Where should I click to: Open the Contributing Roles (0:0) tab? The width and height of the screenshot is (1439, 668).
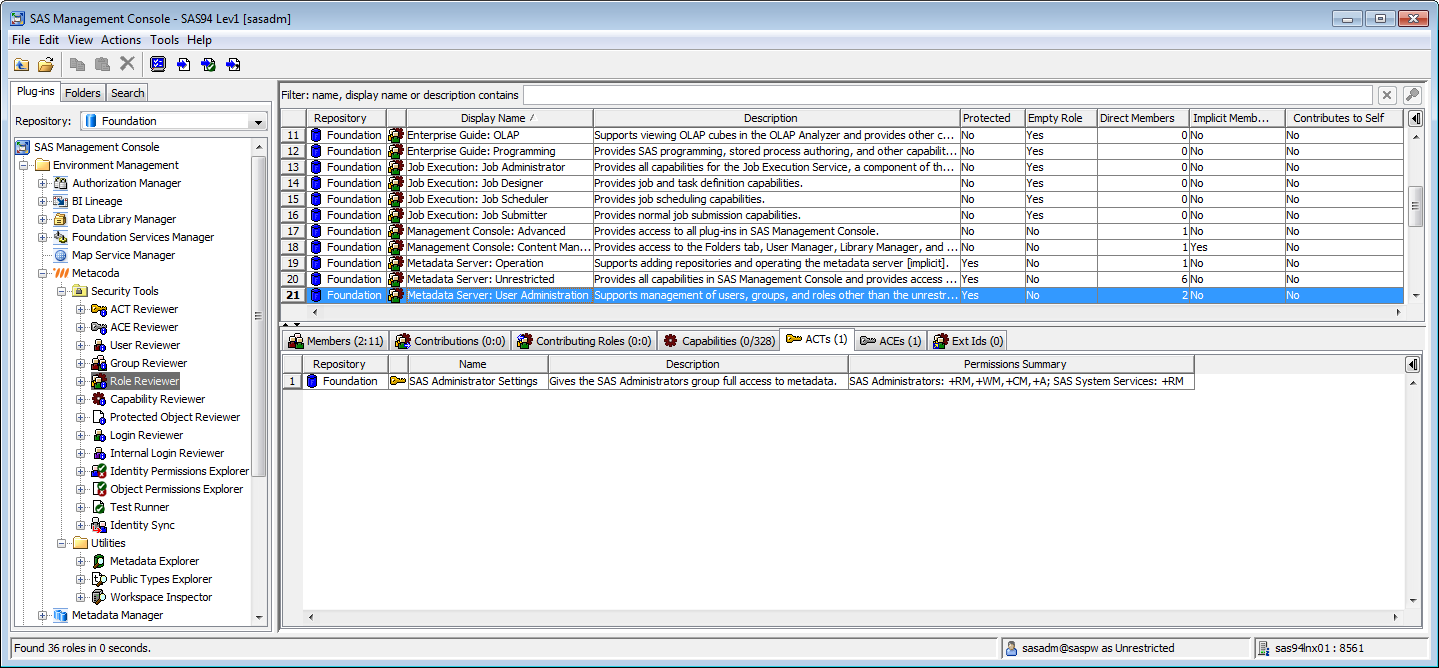(584, 341)
